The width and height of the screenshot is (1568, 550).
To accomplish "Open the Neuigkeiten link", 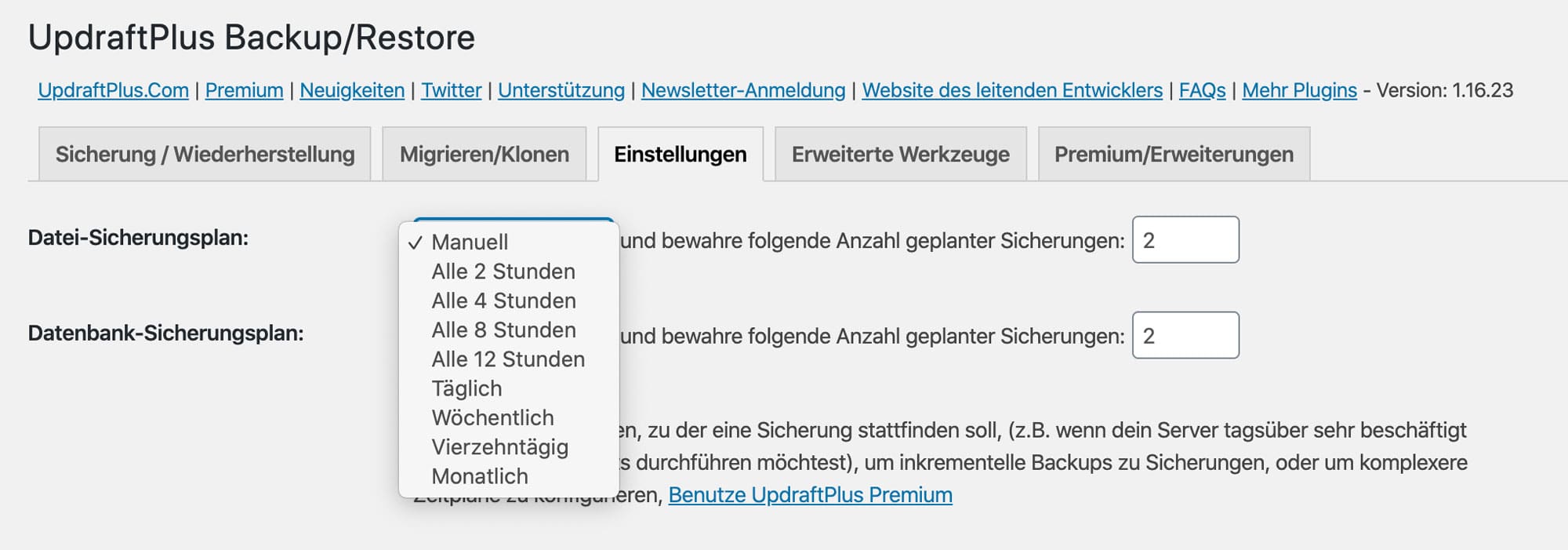I will (352, 90).
